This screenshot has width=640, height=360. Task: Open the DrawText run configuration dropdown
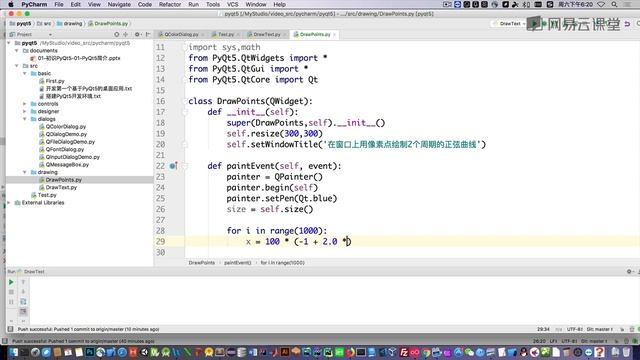(510, 24)
